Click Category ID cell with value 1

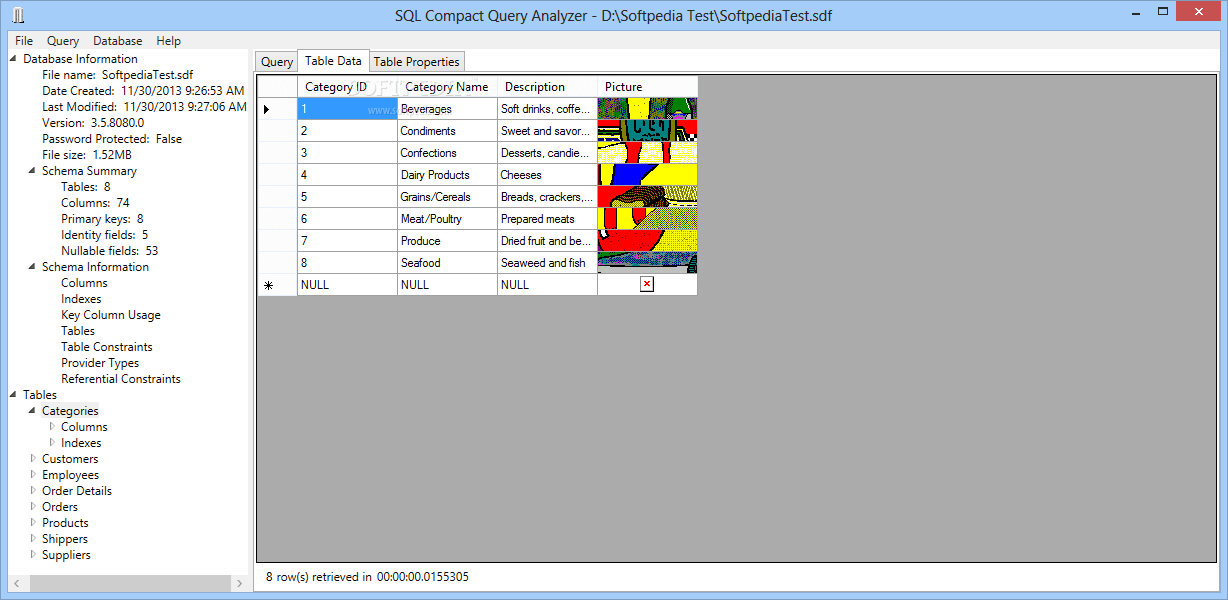[x=347, y=109]
